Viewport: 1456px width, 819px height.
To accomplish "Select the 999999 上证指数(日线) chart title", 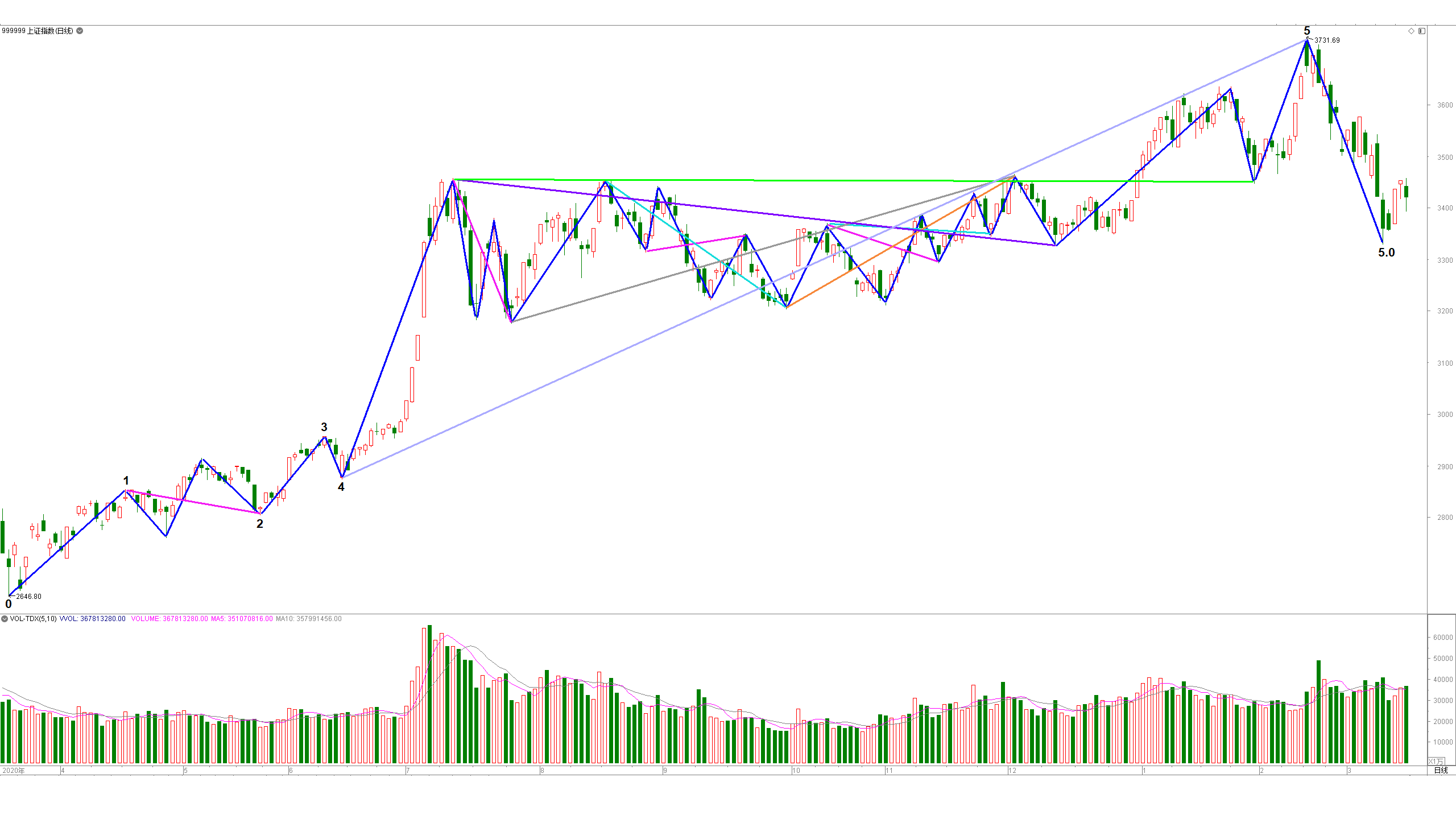I will click(38, 31).
